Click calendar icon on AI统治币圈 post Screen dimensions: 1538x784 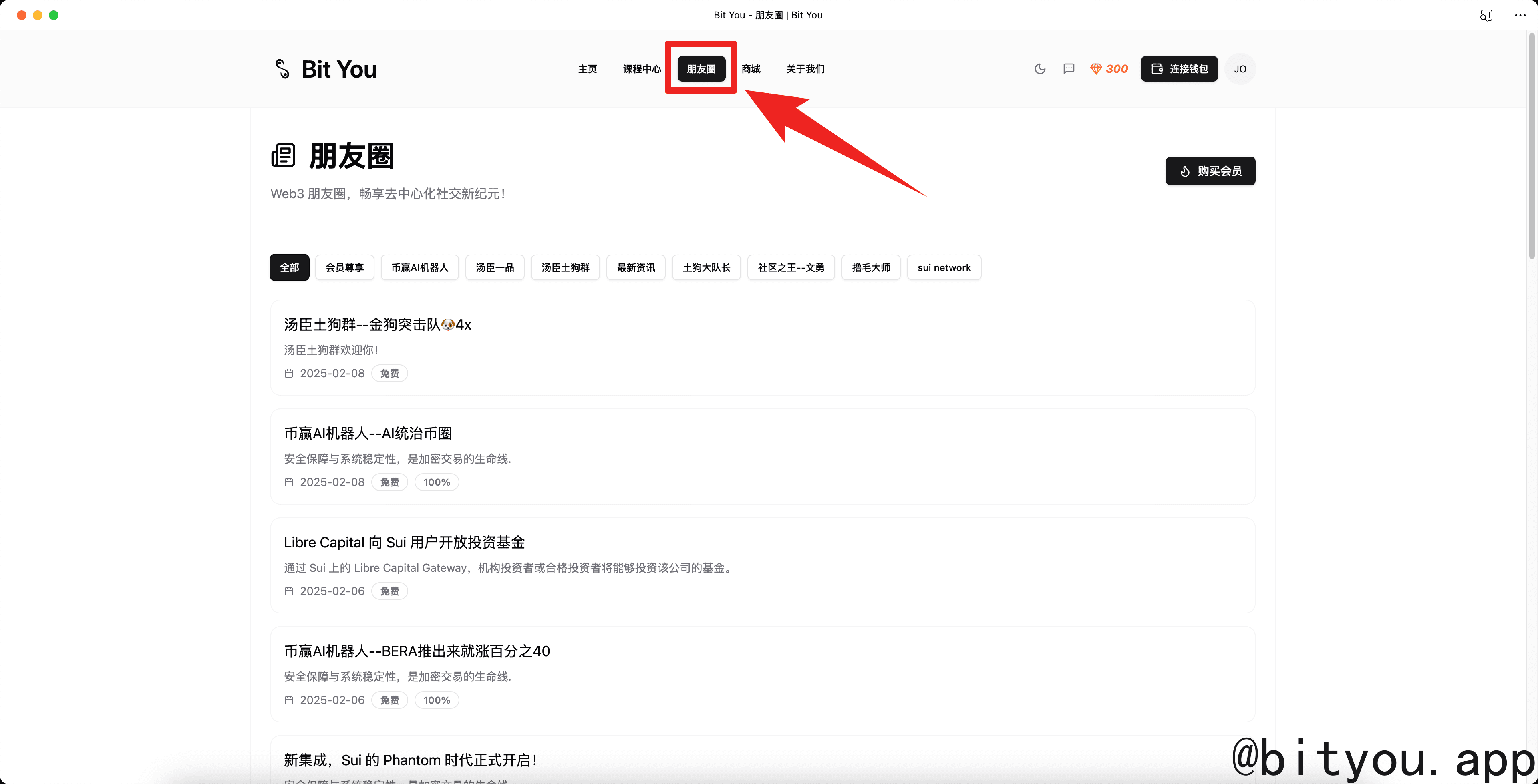(x=289, y=482)
